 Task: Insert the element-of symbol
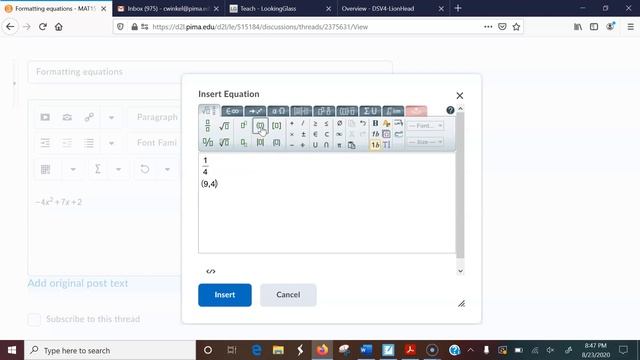pos(315,134)
